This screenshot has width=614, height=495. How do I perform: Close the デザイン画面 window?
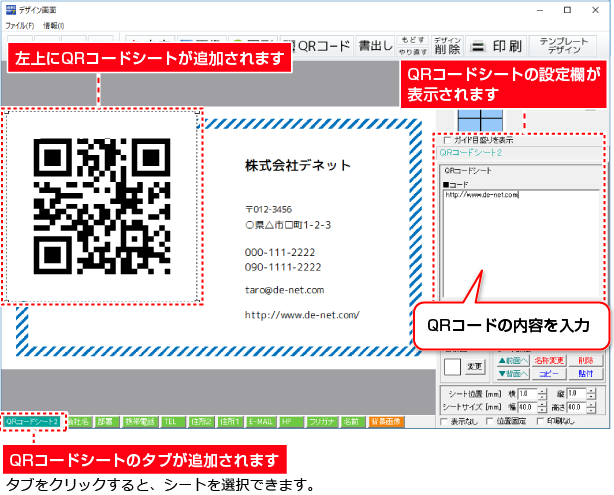coord(595,10)
